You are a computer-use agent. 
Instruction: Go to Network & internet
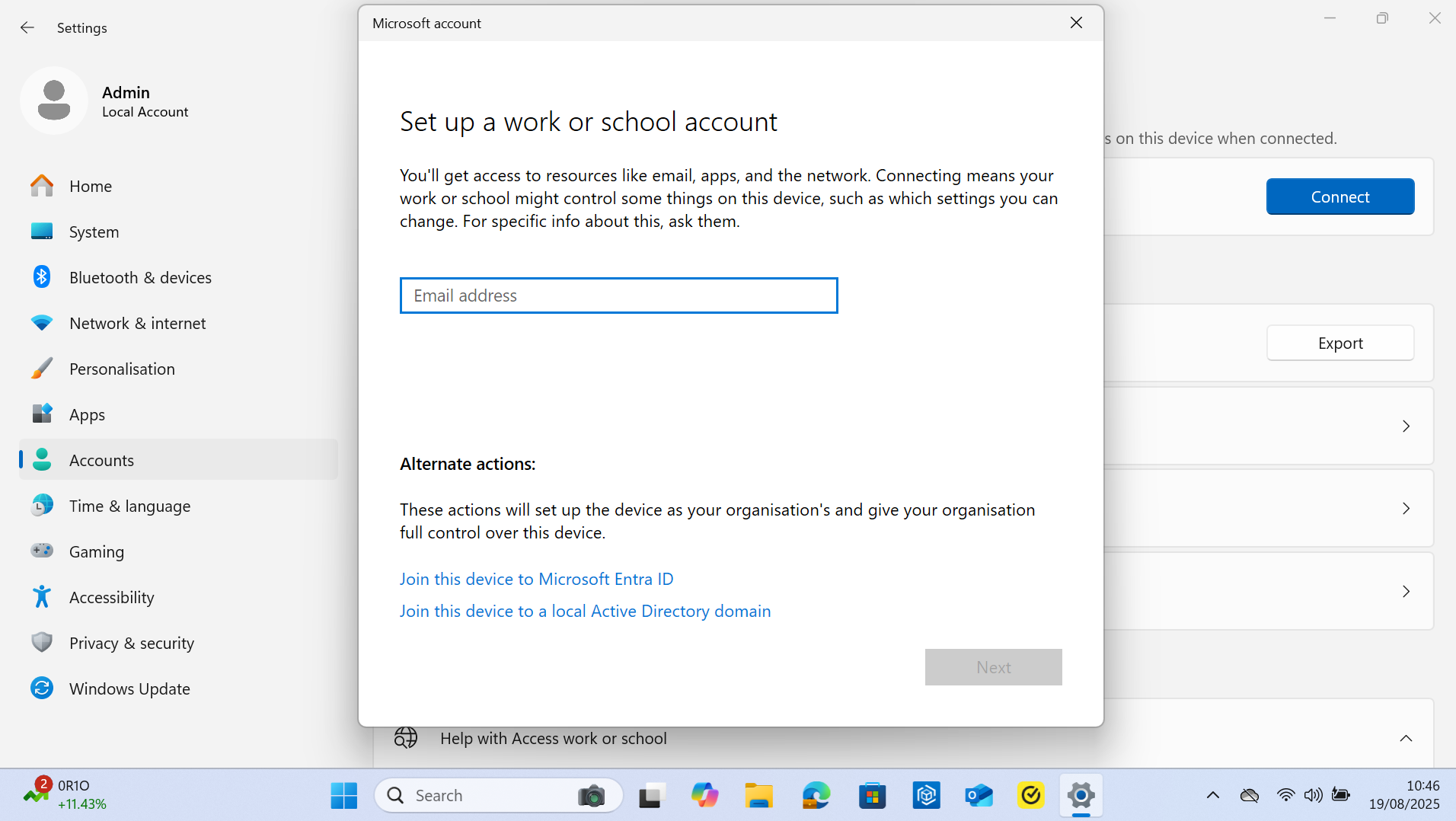[178, 323]
